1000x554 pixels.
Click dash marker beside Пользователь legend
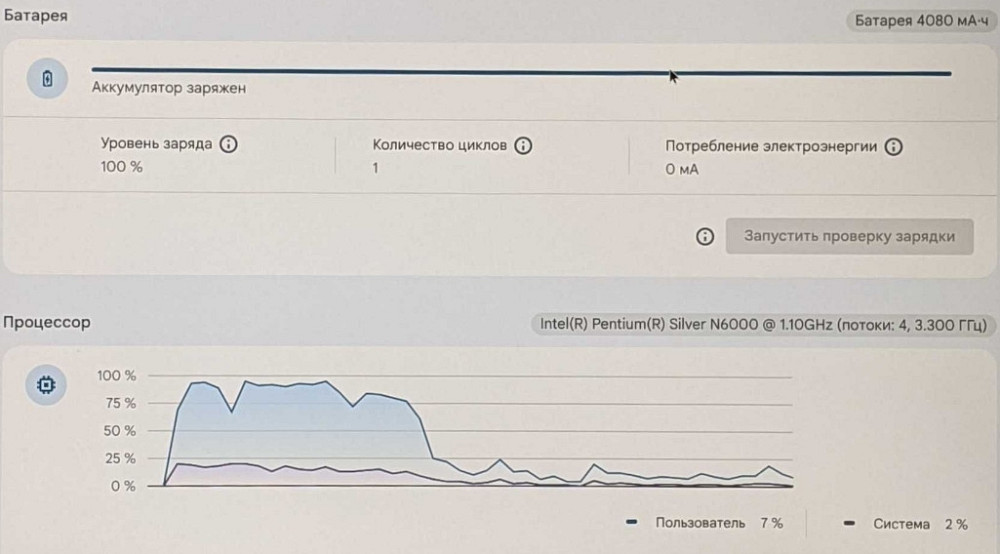[x=632, y=523]
